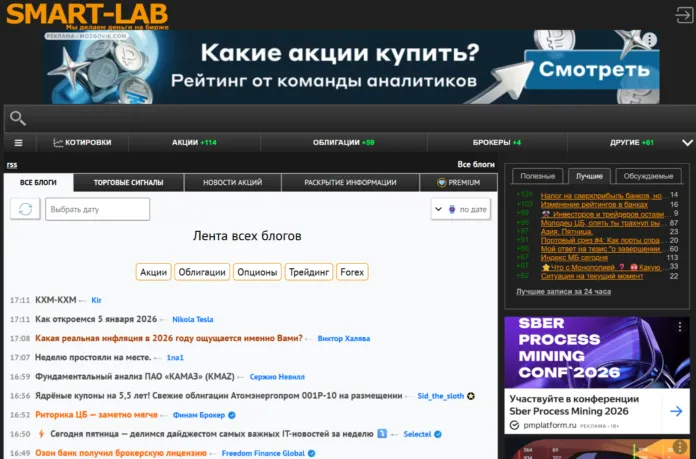
Task: Open the post 'Ядрёные купоны на 5,5 лет!'
Action: [218, 396]
